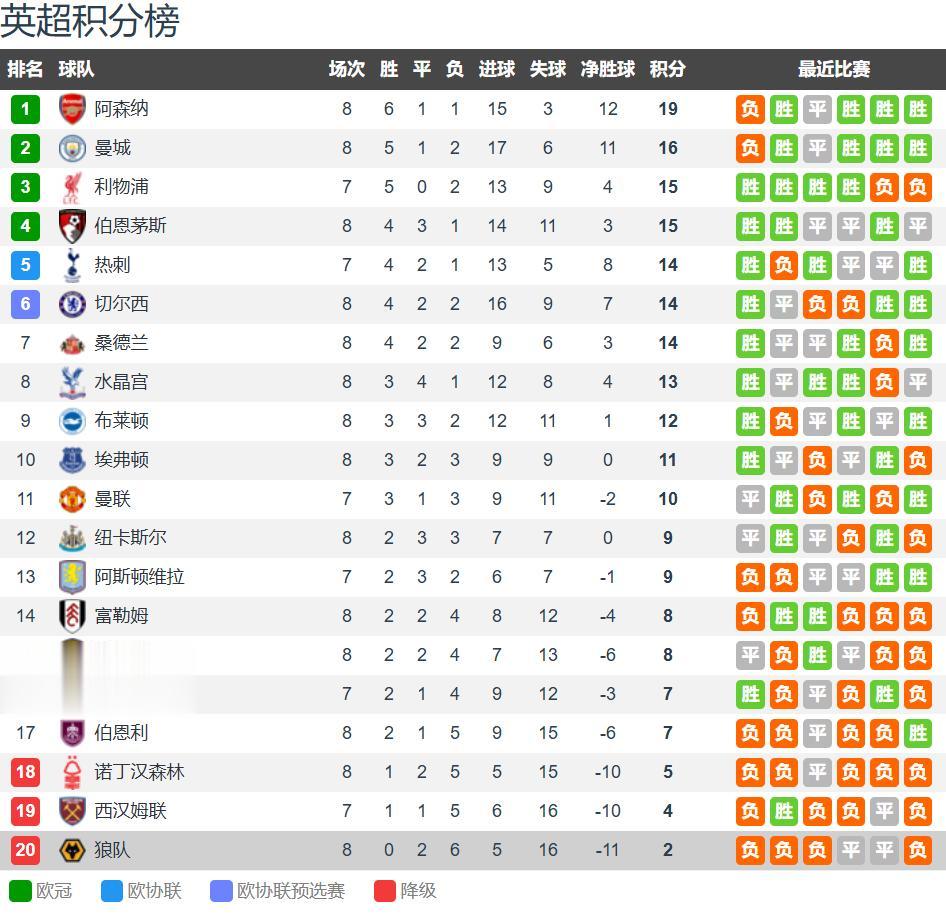This screenshot has width=946, height=916.
Task: Open the 伯恩茅斯 team link
Action: click(x=130, y=226)
